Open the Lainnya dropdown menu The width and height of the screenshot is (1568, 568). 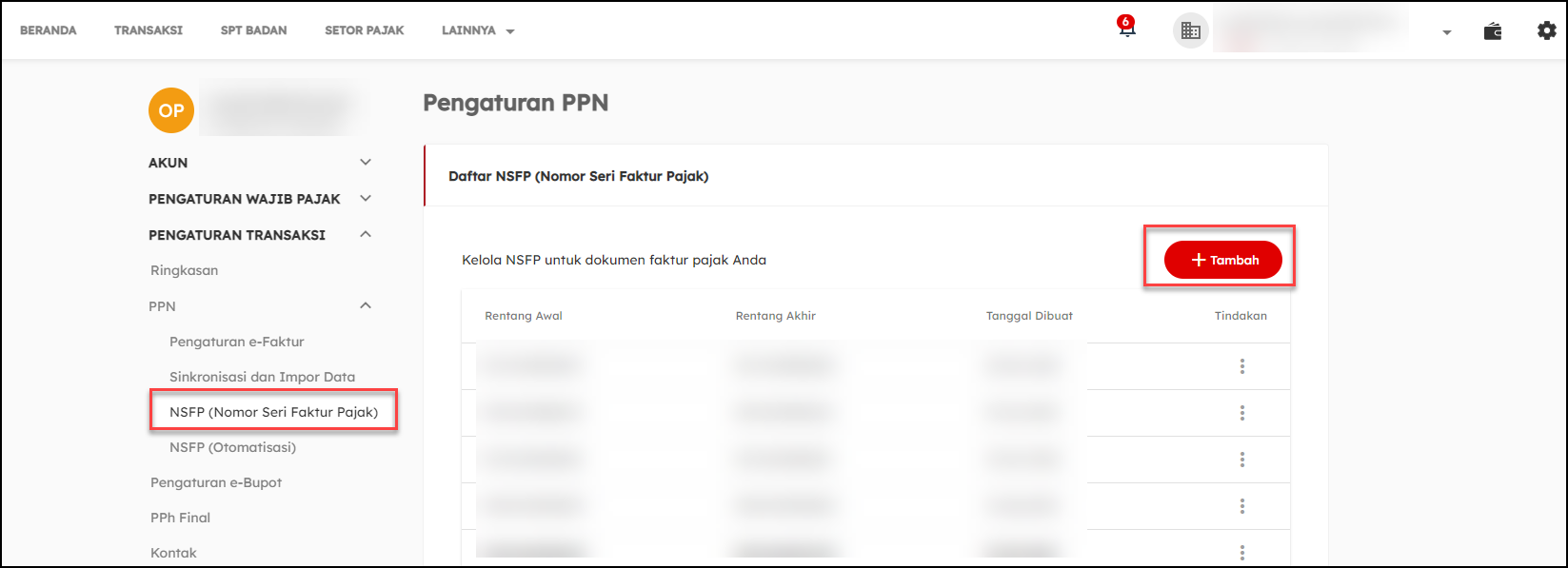[477, 30]
